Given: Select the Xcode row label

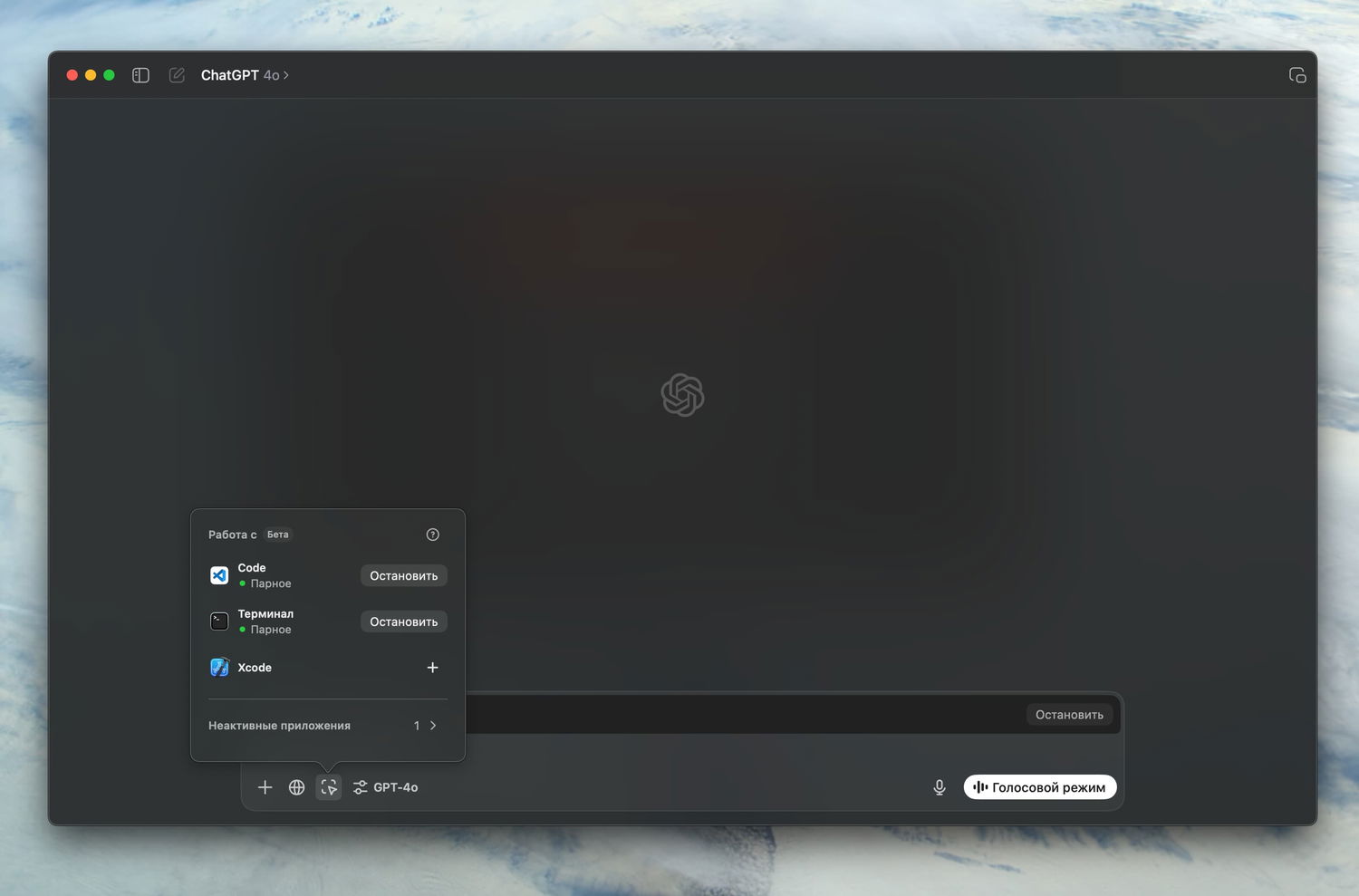Looking at the screenshot, I should (x=255, y=668).
